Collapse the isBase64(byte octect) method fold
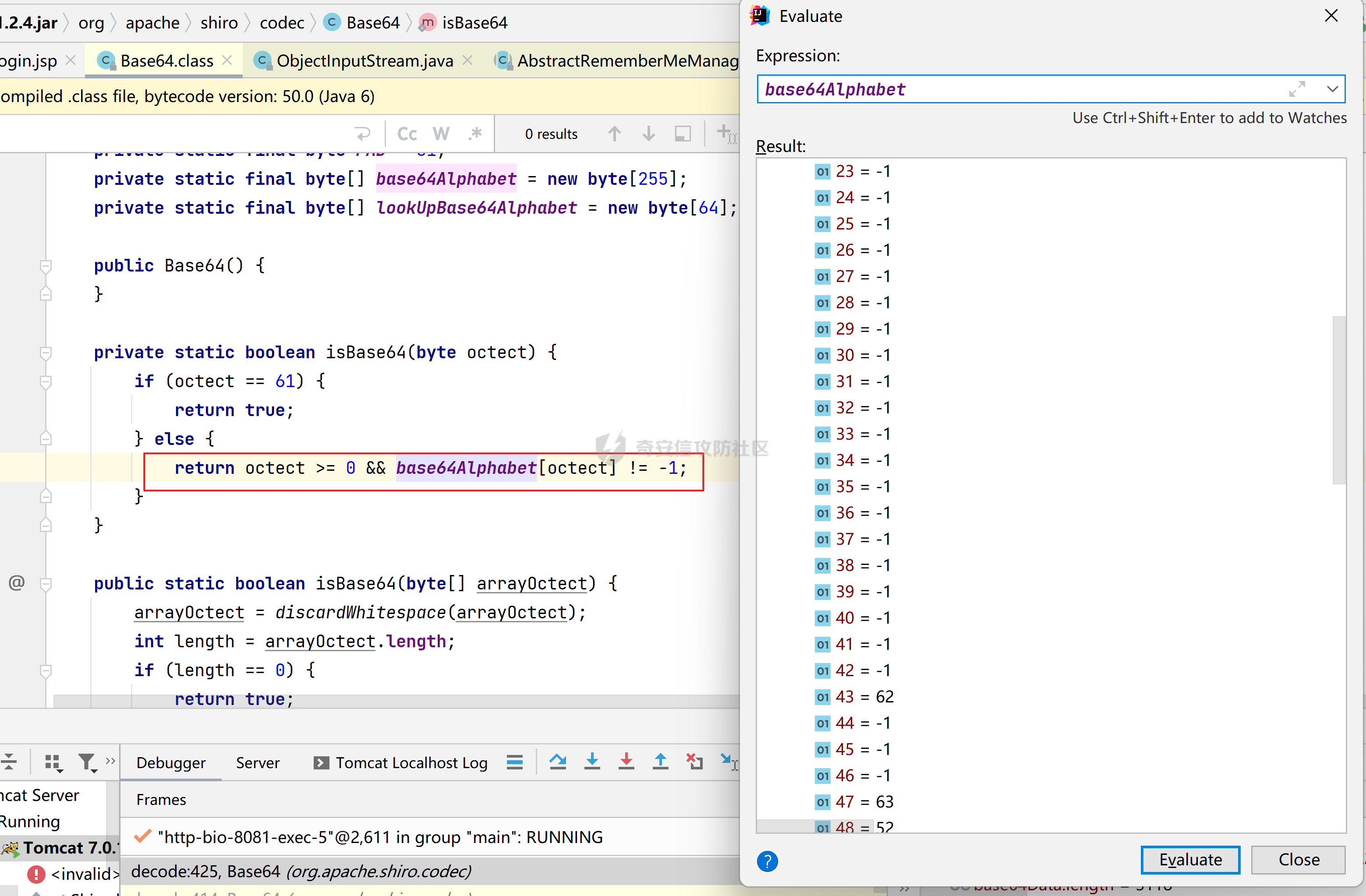This screenshot has width=1366, height=896. 46,352
